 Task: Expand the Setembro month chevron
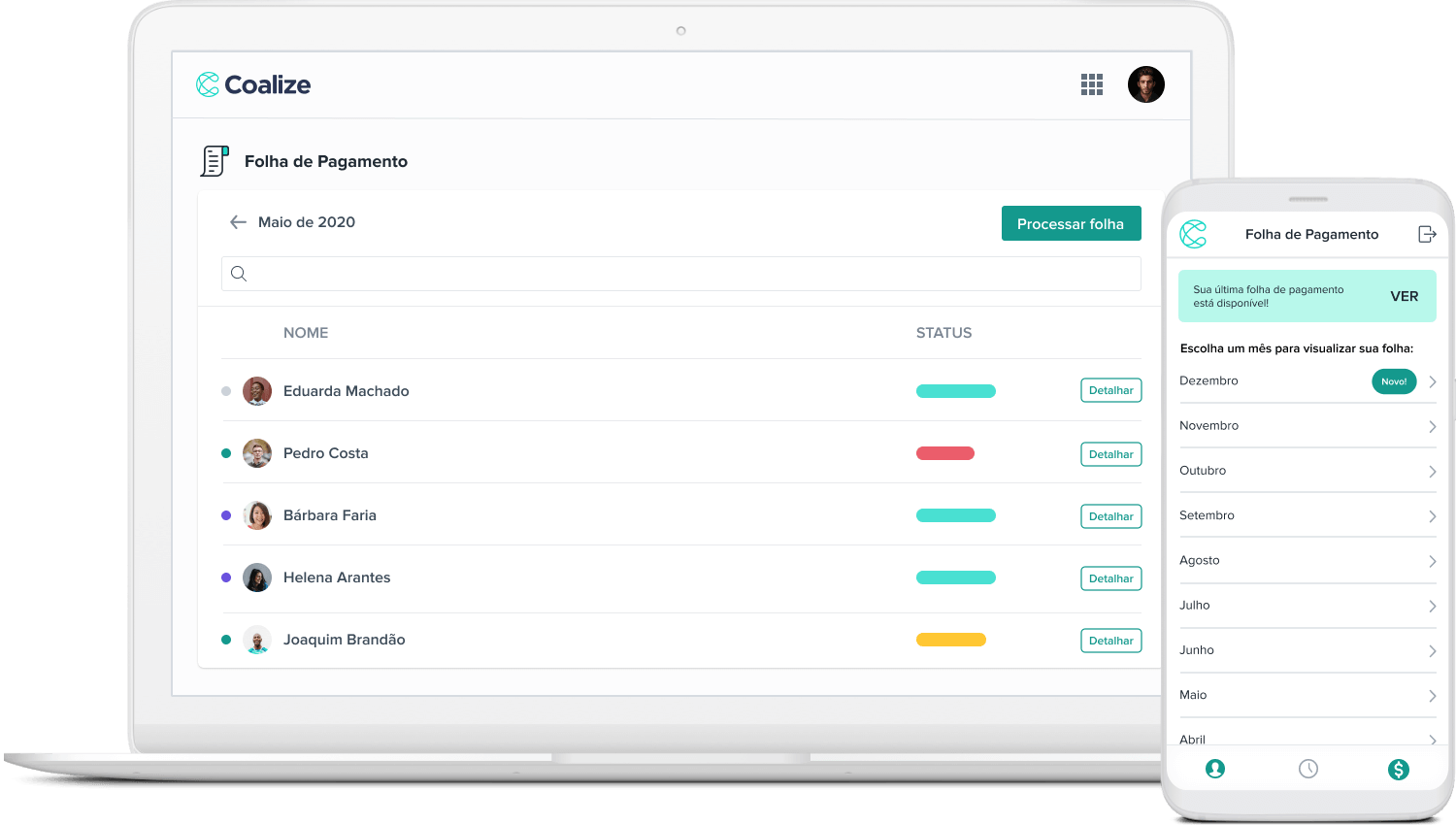[x=1433, y=516]
